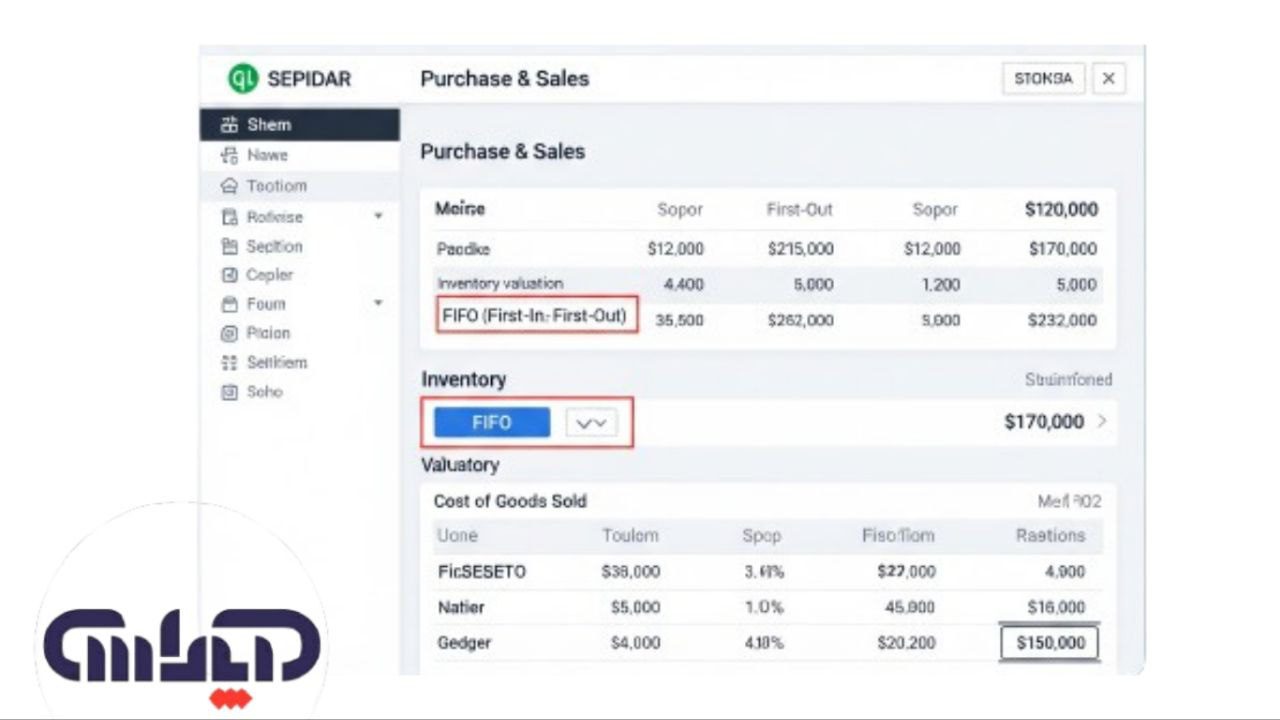Click the $150,000 highlighted cell
Screen dimensions: 1280x720
coord(1050,643)
